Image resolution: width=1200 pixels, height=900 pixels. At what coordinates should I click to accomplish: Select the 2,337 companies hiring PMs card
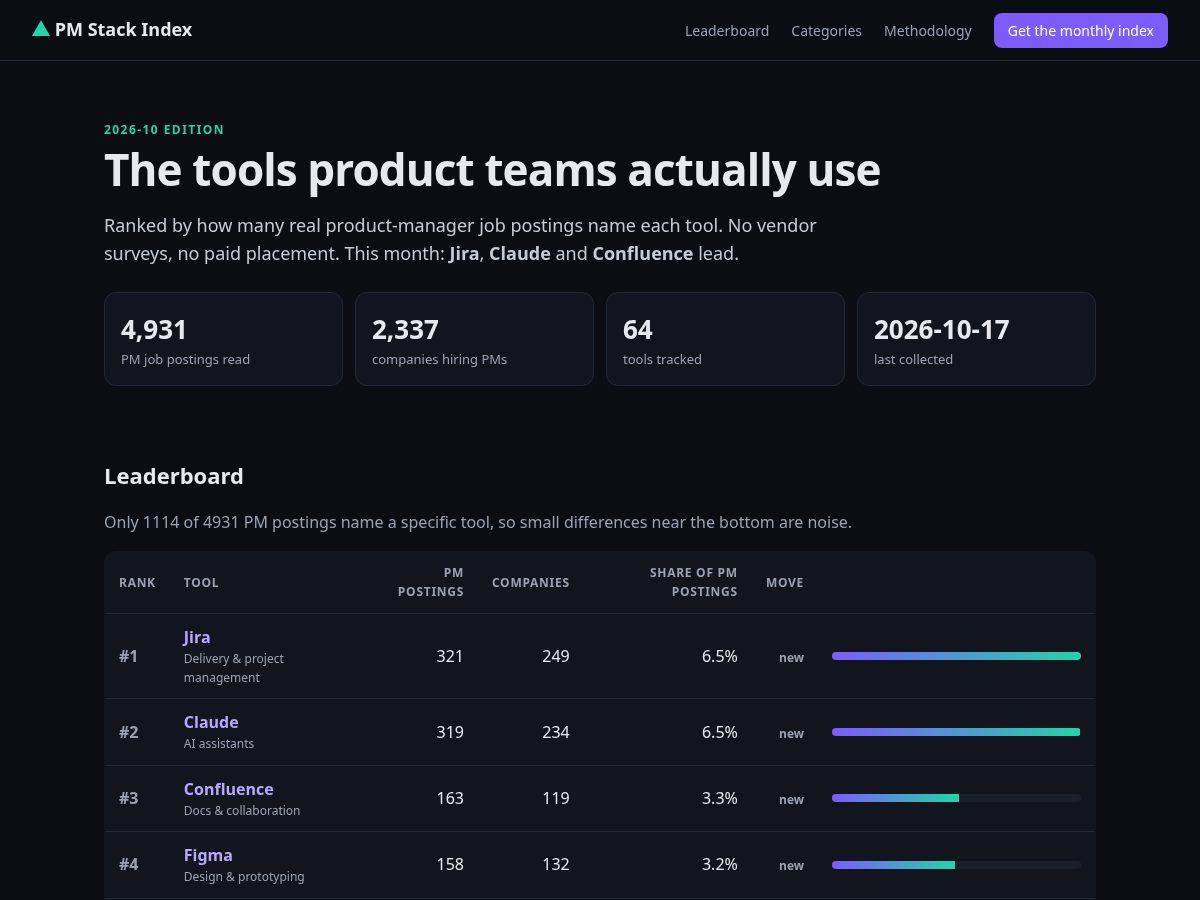pos(474,339)
